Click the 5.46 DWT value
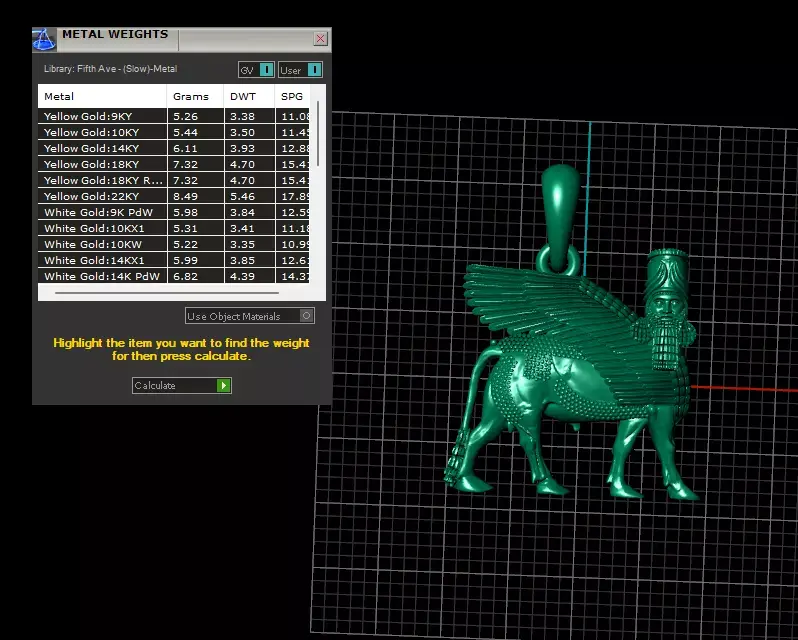 coord(242,196)
